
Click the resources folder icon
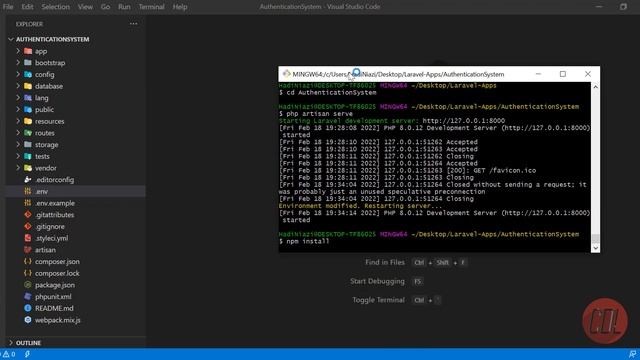coord(28,121)
